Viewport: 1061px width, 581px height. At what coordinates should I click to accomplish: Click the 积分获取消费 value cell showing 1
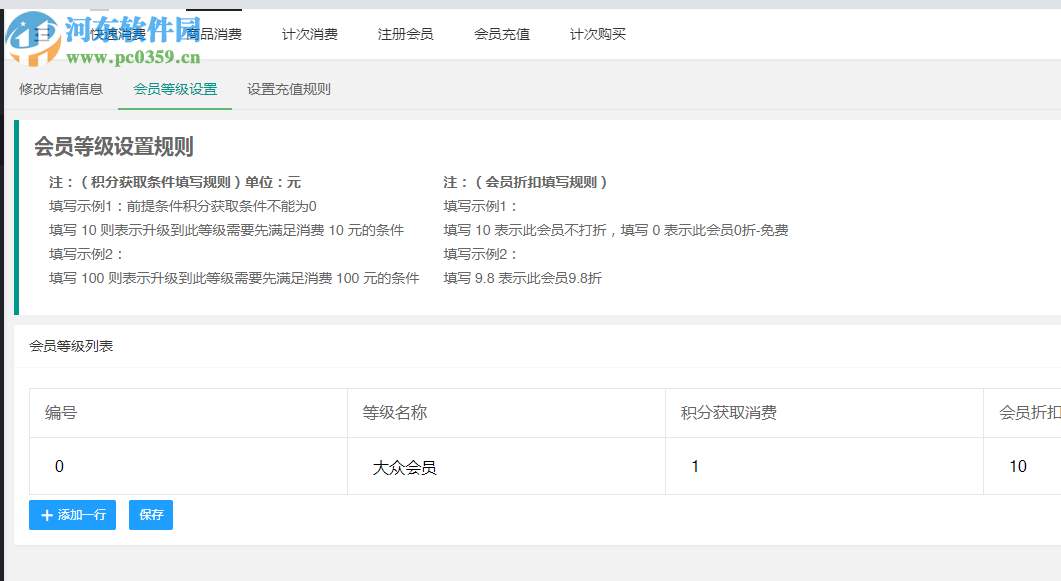tap(695, 466)
